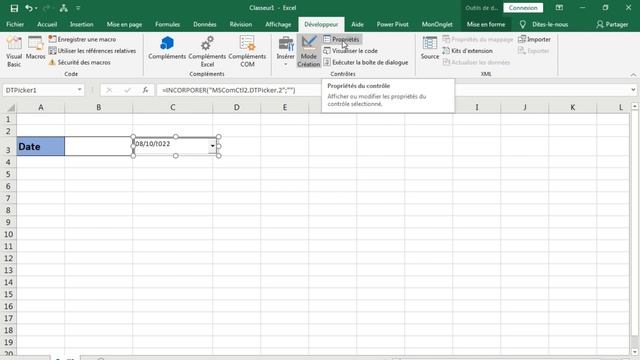Open the Power Pivot tab

392,24
